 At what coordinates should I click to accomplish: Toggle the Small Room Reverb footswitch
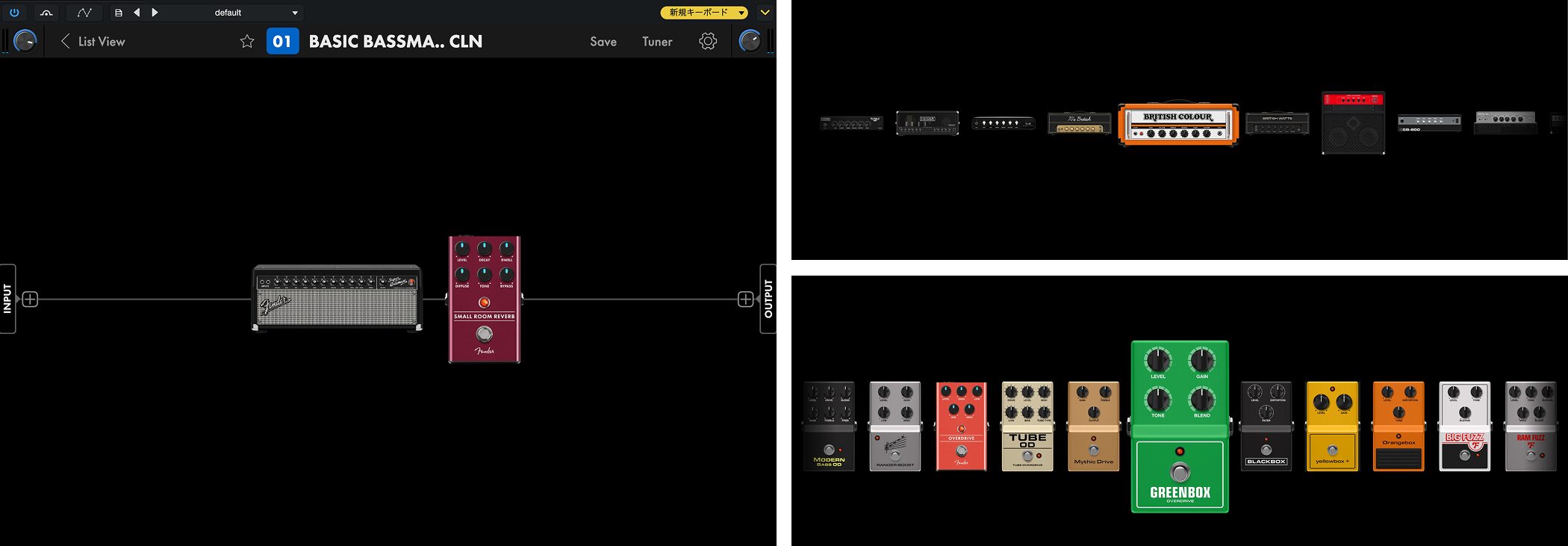[x=485, y=334]
